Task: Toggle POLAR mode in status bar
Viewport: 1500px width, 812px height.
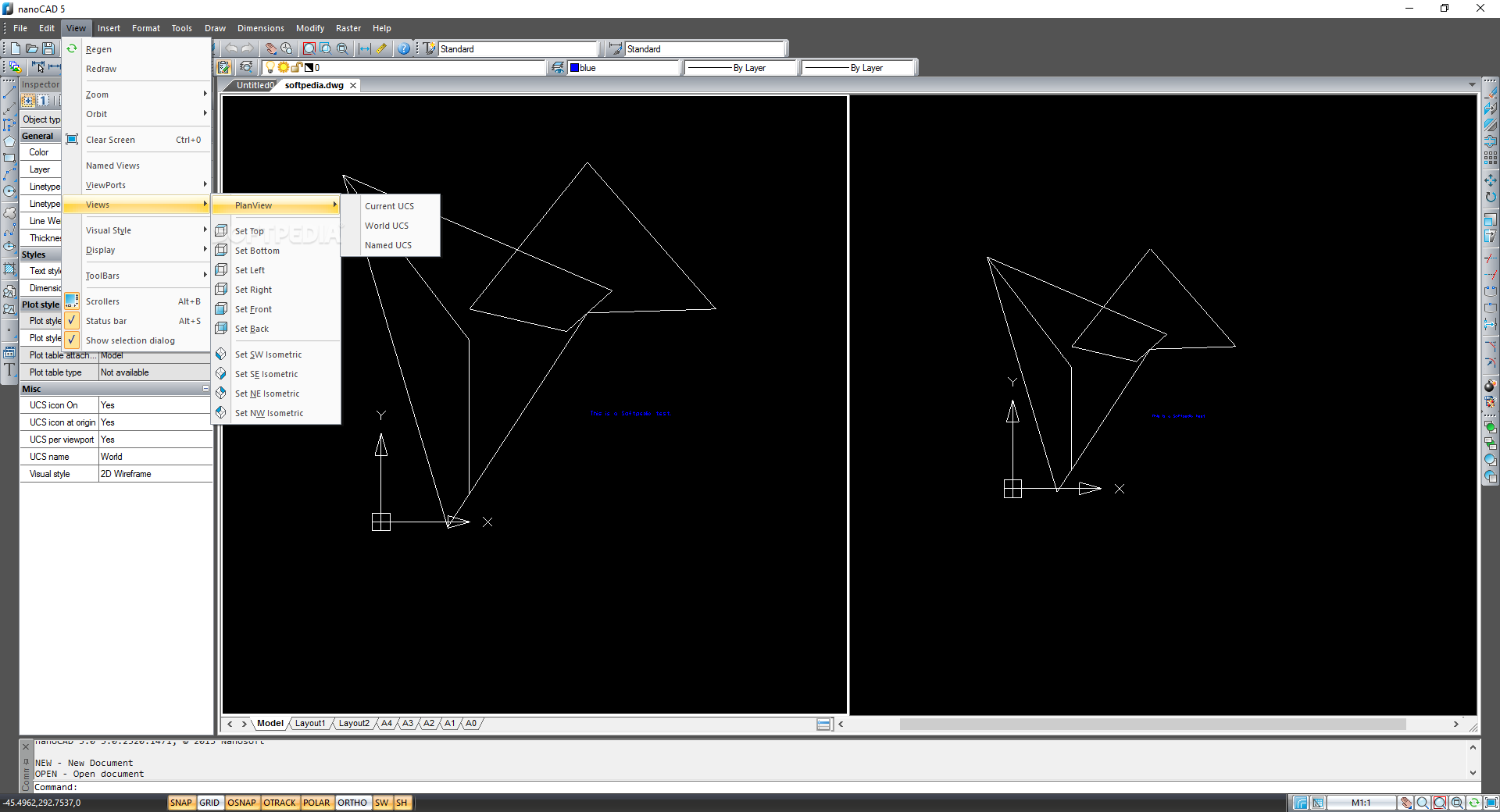Action: click(316, 803)
